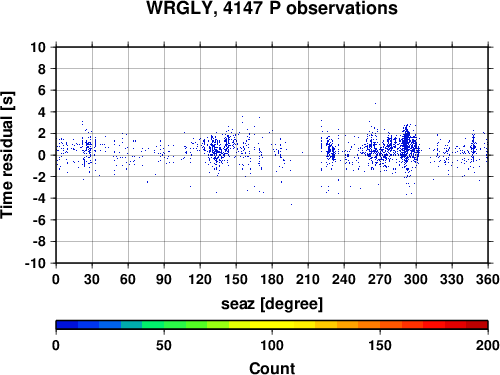This screenshot has width=500, height=375.
Task: Click the dark red end of colorbar
Action: point(477,325)
